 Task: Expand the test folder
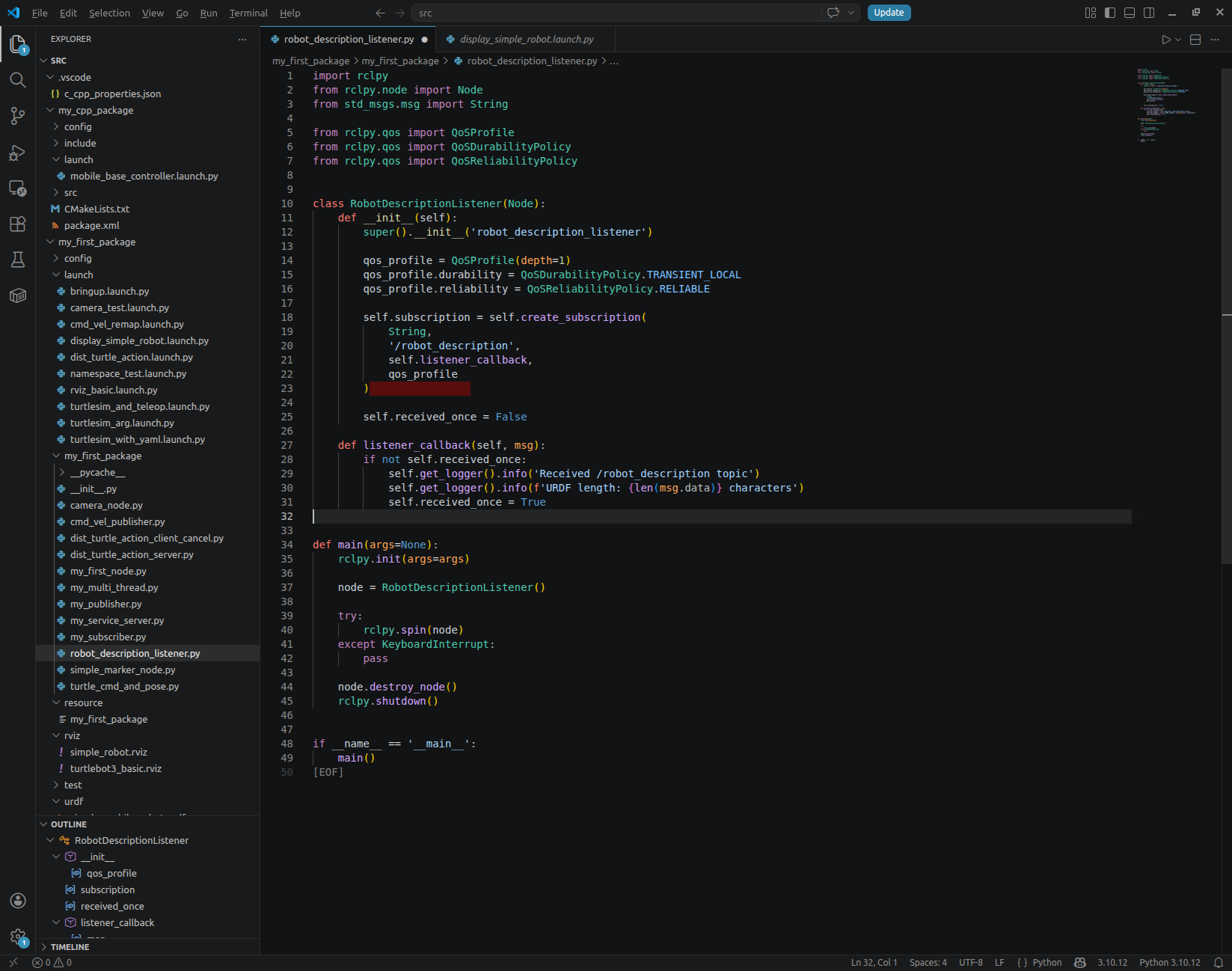tap(56, 785)
